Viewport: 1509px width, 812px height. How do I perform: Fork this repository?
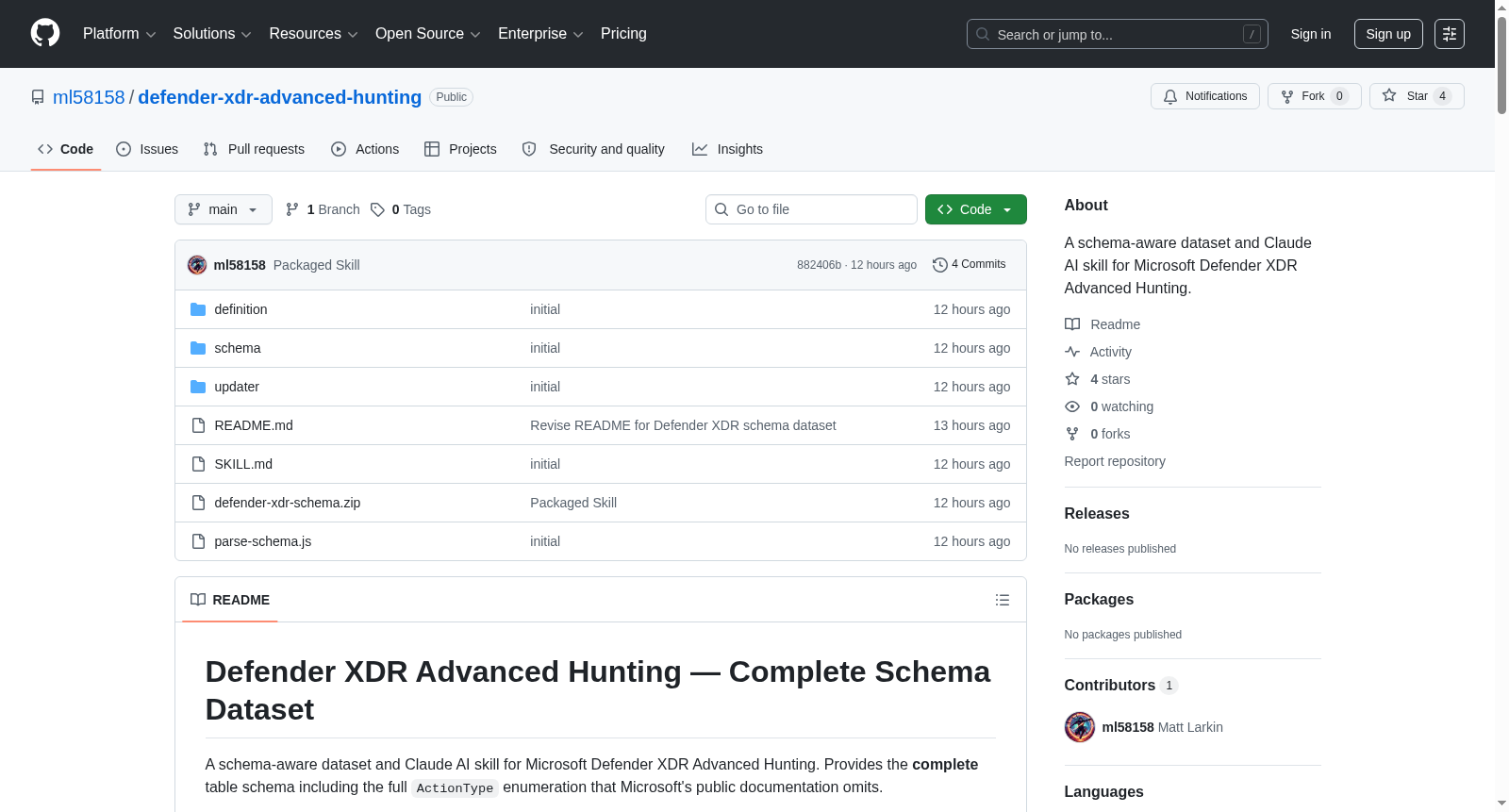tap(1314, 96)
